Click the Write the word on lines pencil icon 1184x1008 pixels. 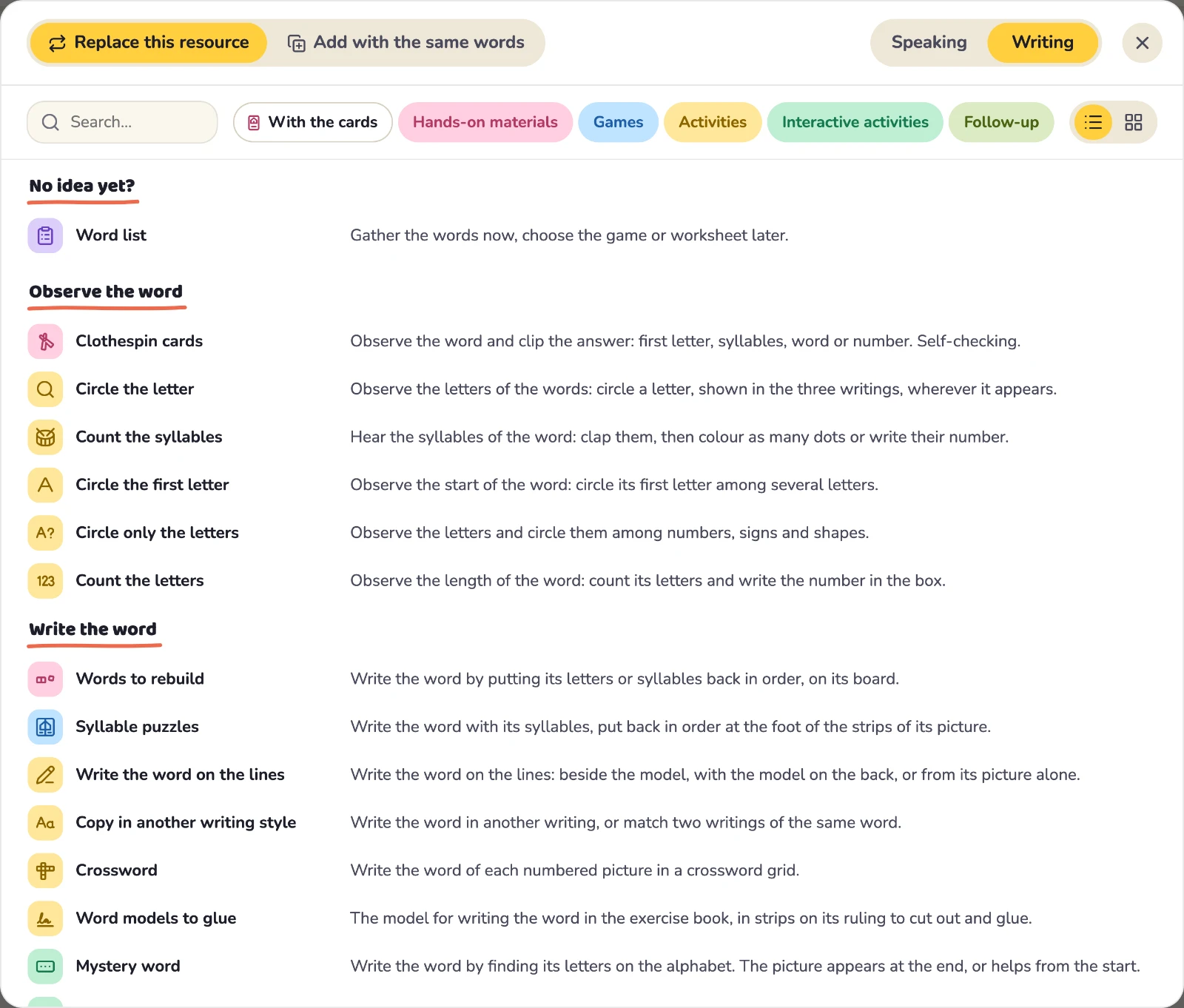45,775
